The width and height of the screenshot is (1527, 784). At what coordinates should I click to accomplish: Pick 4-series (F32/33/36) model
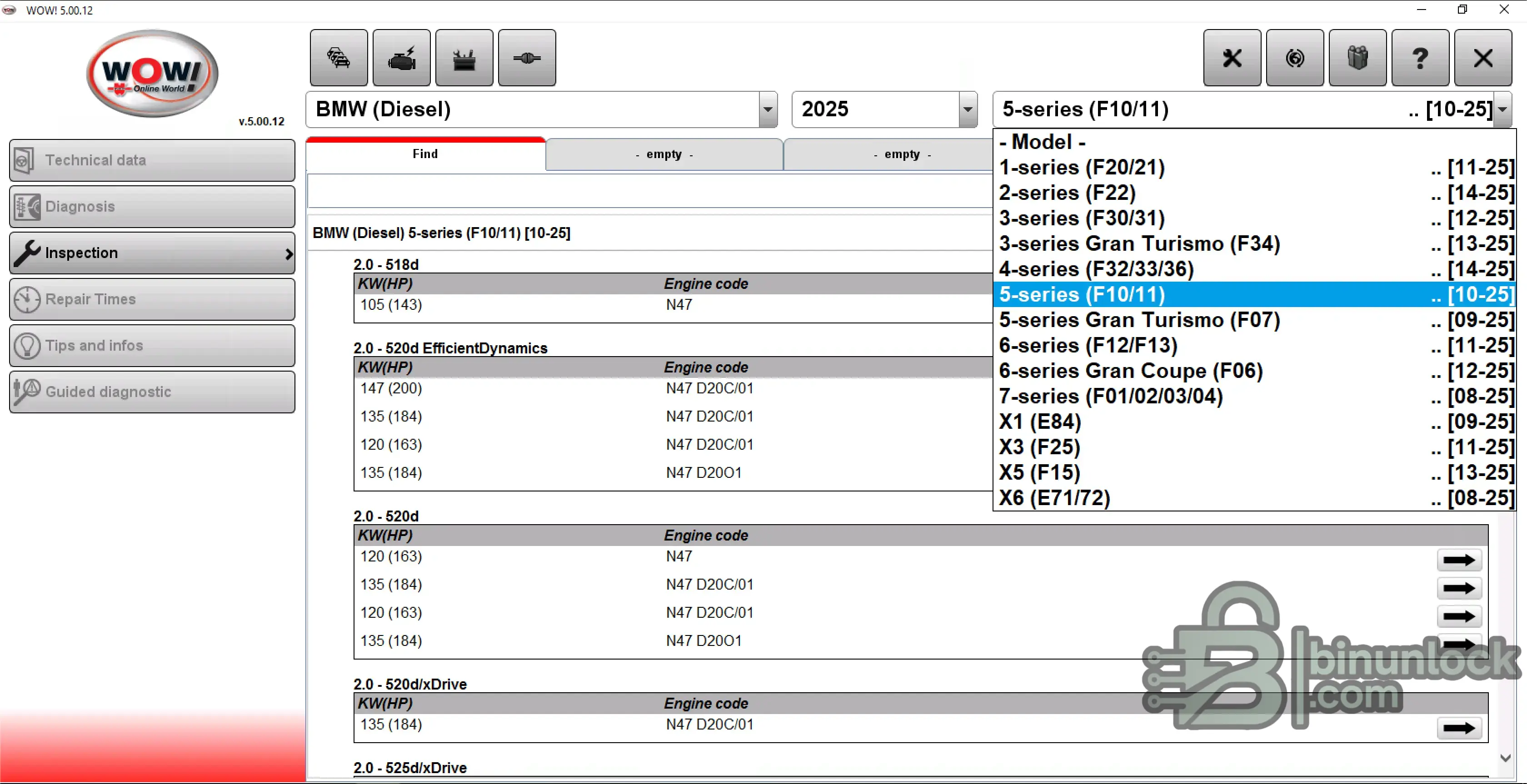coord(1254,269)
